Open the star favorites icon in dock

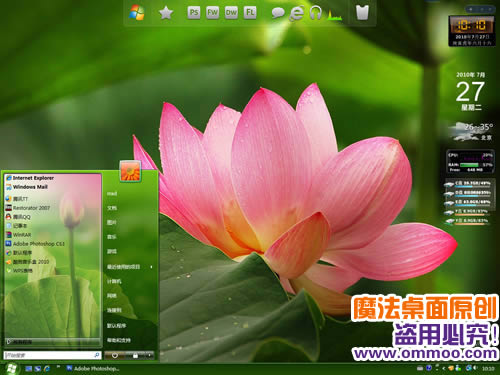(166, 13)
